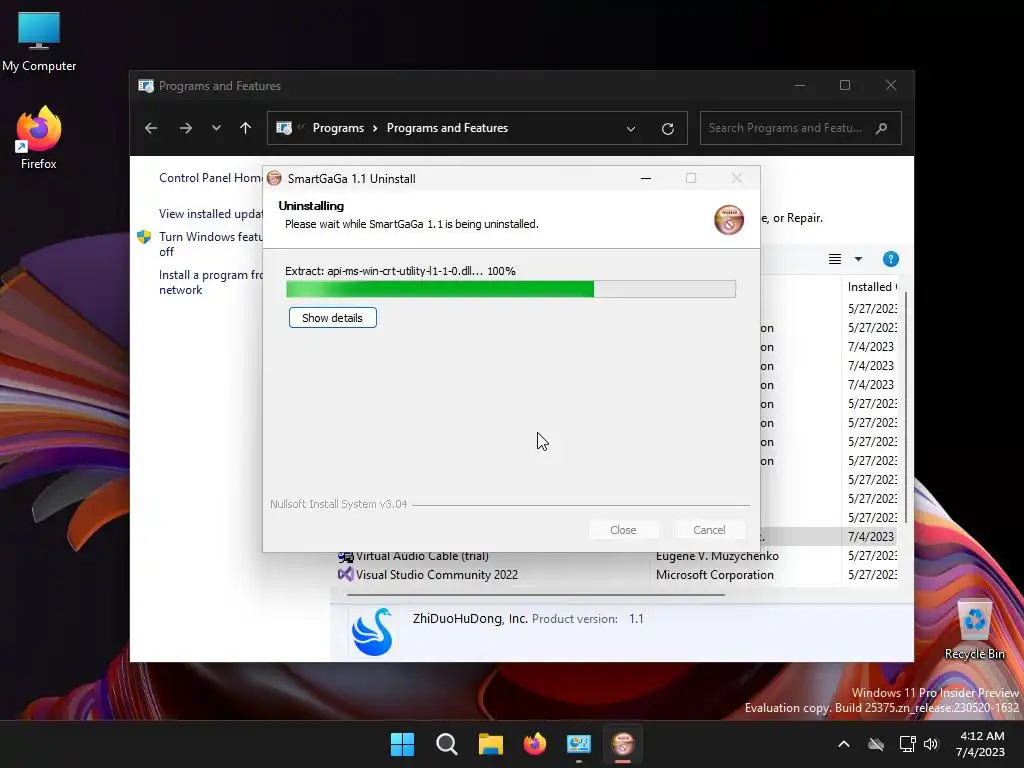Select Programs breadcrumb in address bar
The height and width of the screenshot is (768, 1024).
338,128
